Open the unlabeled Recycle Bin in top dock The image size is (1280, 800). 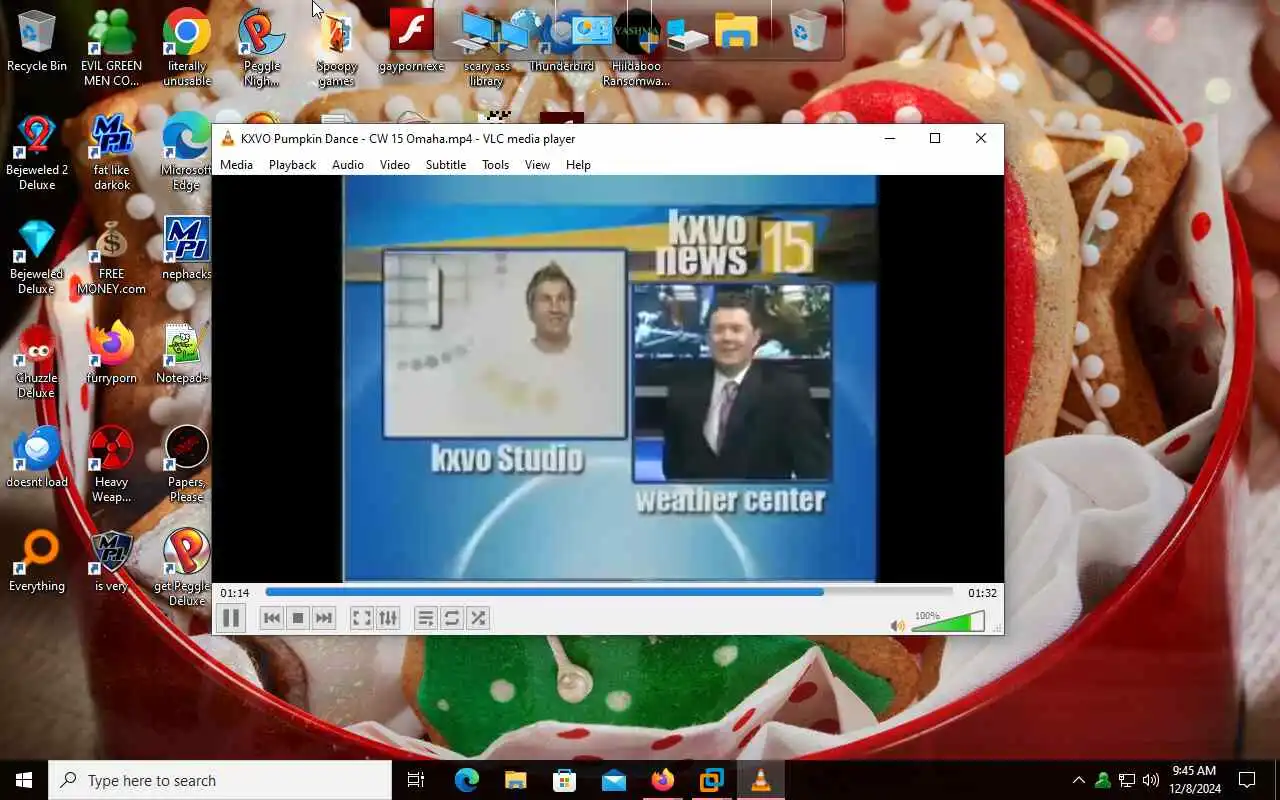click(807, 30)
